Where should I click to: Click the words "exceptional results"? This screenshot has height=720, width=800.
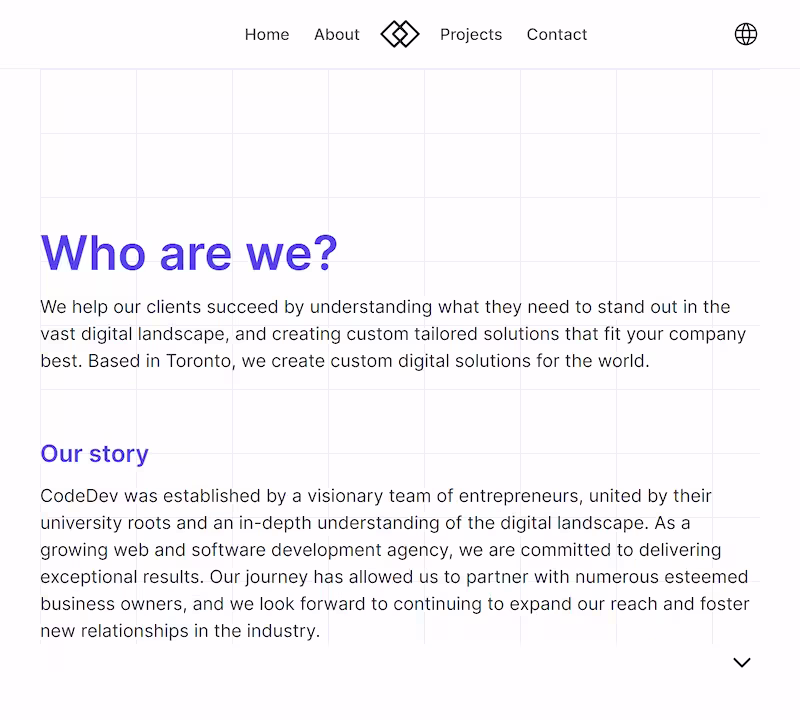[x=122, y=577]
